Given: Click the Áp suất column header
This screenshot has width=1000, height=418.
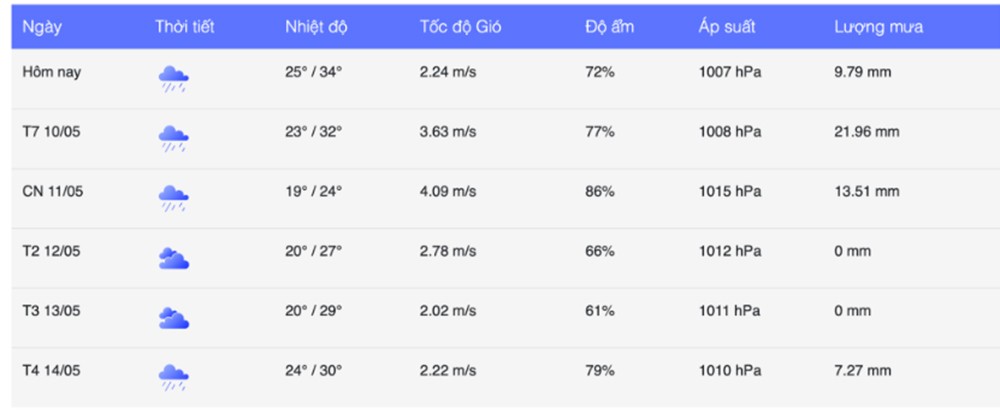Looking at the screenshot, I should tap(726, 27).
